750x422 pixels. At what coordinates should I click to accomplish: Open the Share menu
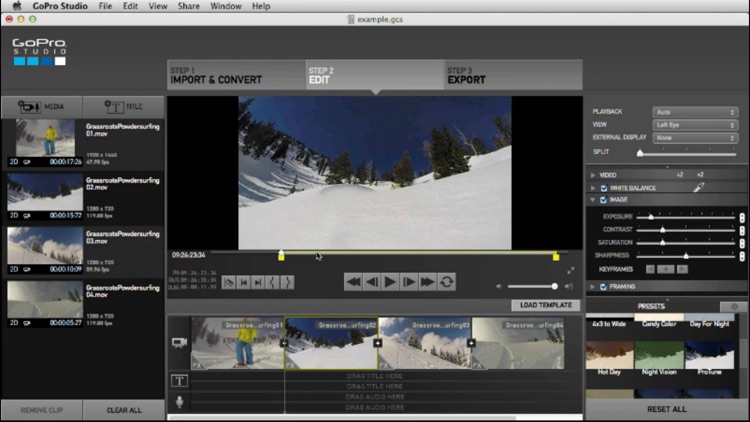point(188,6)
